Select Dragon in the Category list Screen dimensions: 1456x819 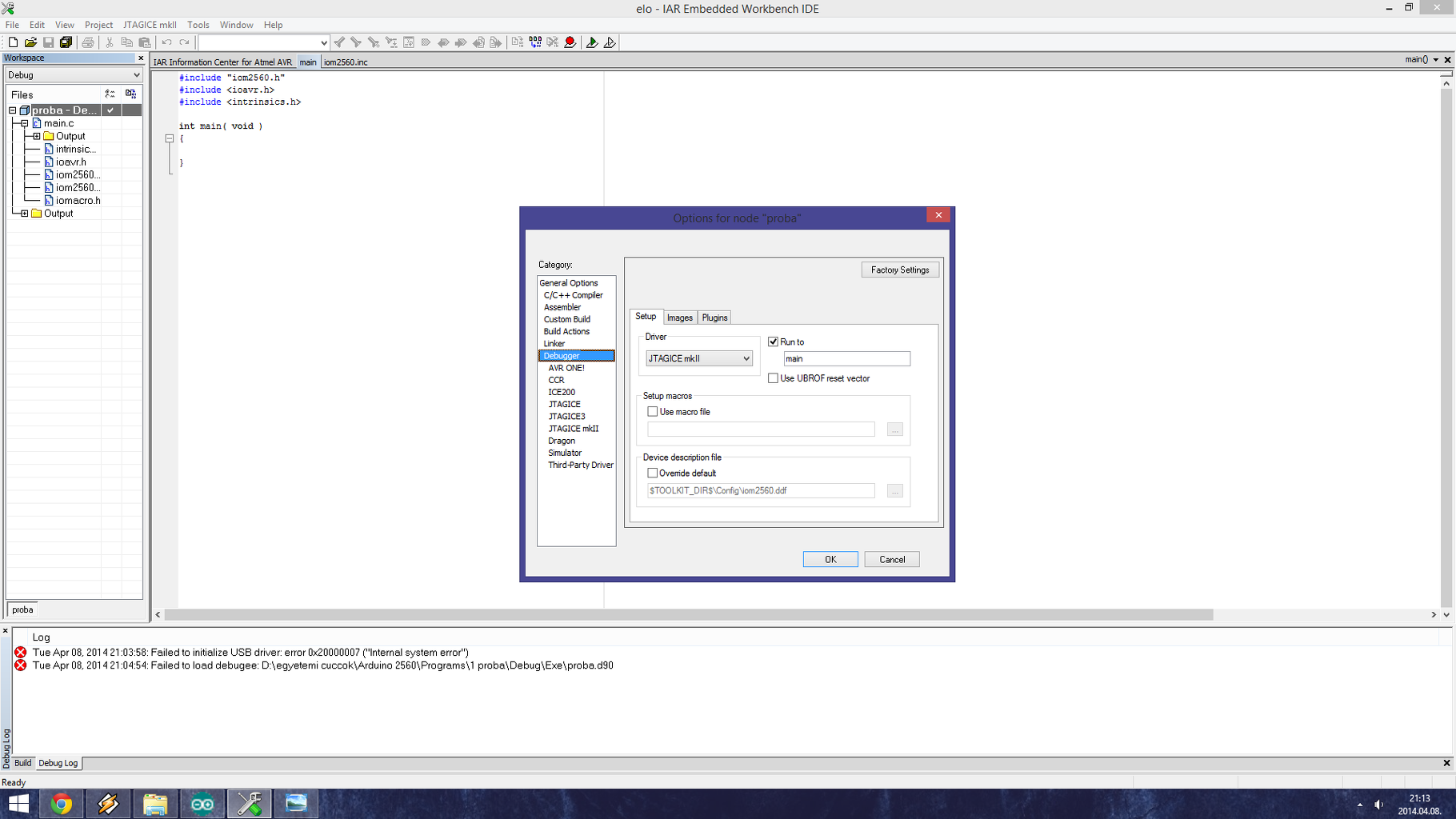click(562, 441)
